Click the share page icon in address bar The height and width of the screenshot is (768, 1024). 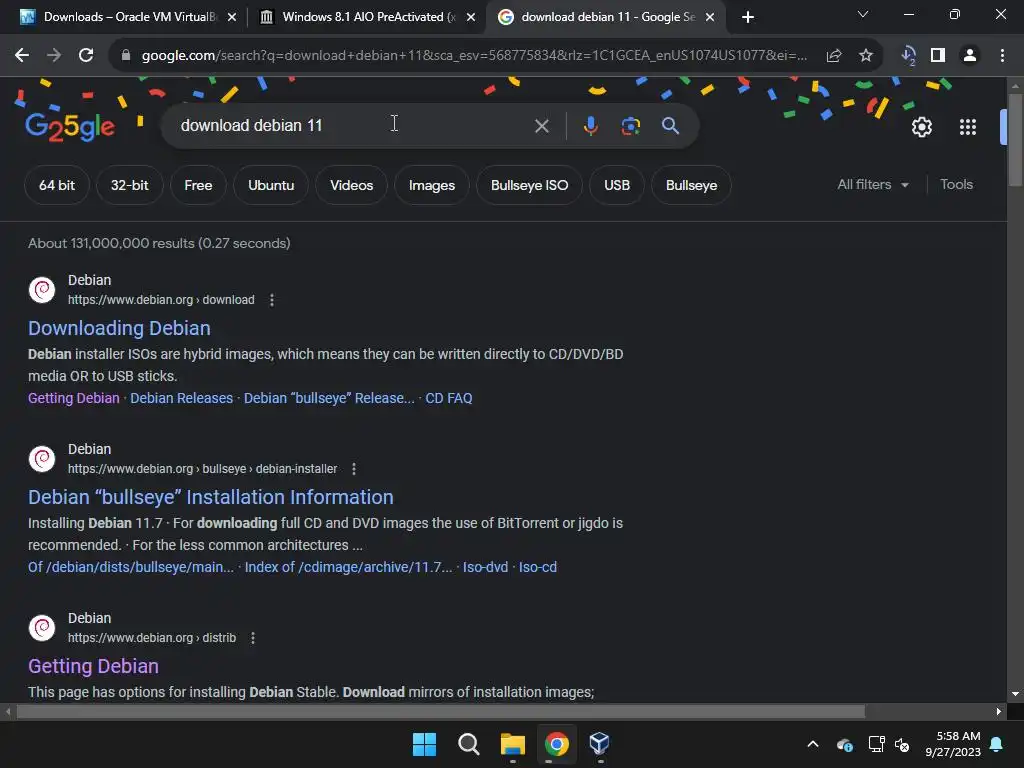click(834, 56)
